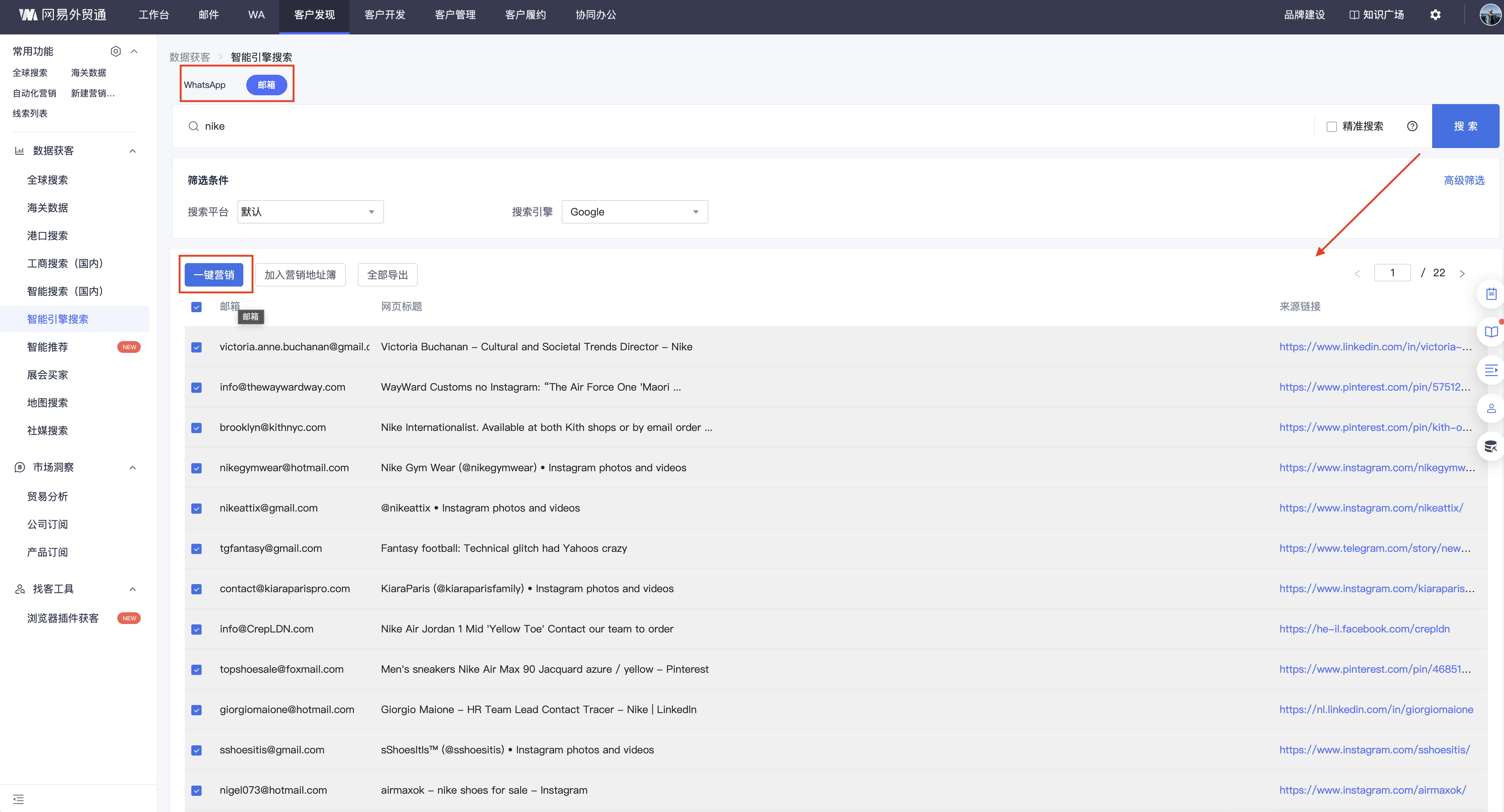Image resolution: width=1504 pixels, height=812 pixels.
Task: Open the 邮件 top menu
Action: pyautogui.click(x=209, y=15)
